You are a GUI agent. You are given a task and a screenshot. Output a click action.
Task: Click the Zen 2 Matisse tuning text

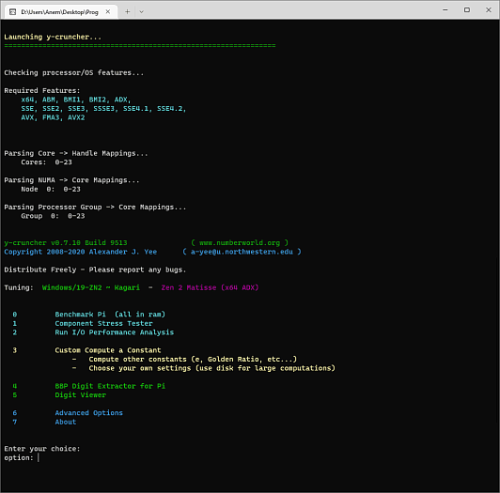[x=189, y=287]
